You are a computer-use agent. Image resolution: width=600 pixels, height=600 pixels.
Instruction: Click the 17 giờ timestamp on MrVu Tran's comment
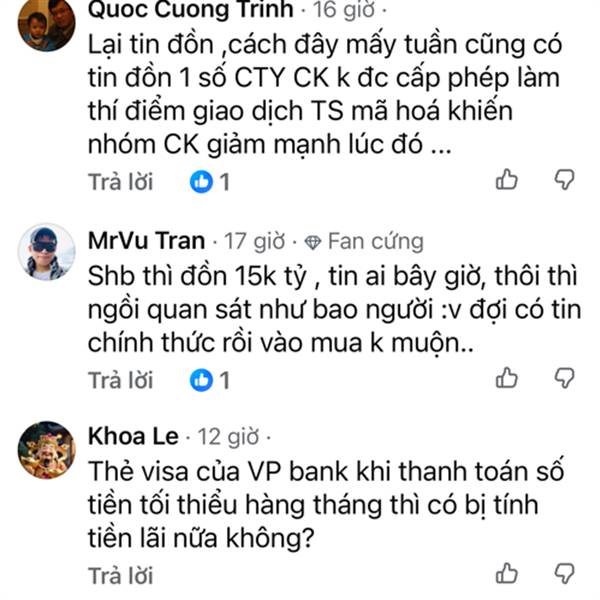coord(254,241)
